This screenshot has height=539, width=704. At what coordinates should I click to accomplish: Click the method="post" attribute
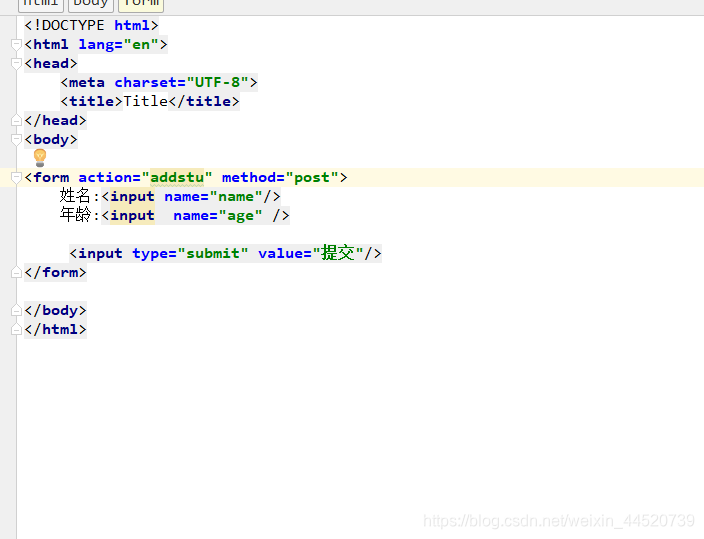click(x=280, y=177)
